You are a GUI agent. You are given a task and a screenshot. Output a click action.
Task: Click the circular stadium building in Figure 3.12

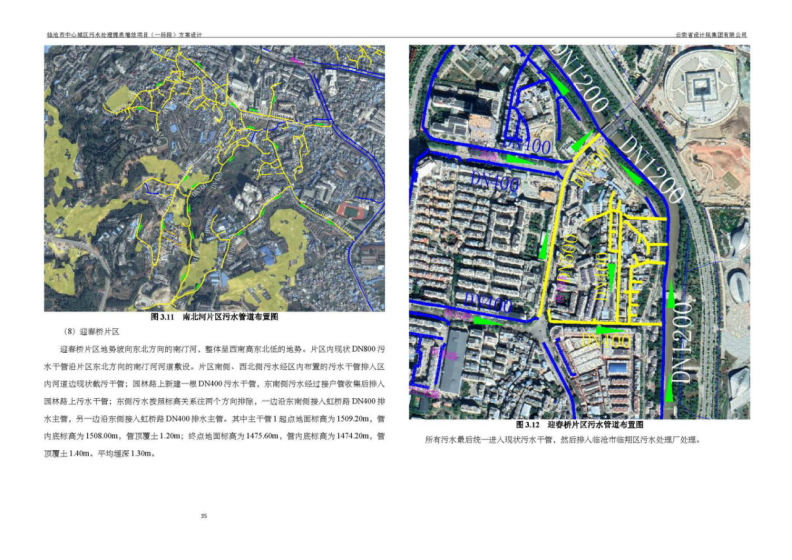[x=704, y=87]
